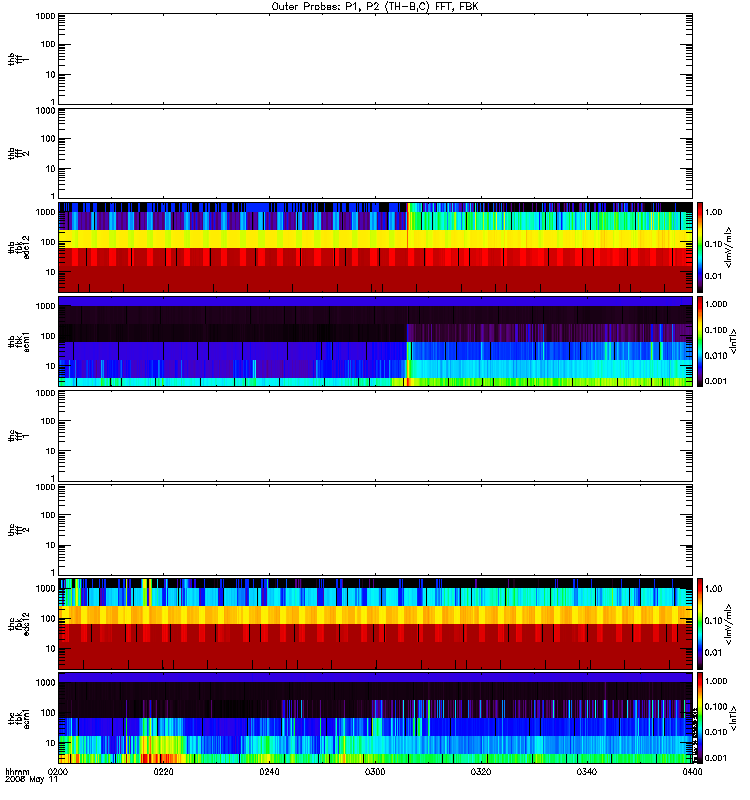Screen dimensions: 750x800
Task: Click the thc fbk scm1 color bar
Action: point(700,718)
